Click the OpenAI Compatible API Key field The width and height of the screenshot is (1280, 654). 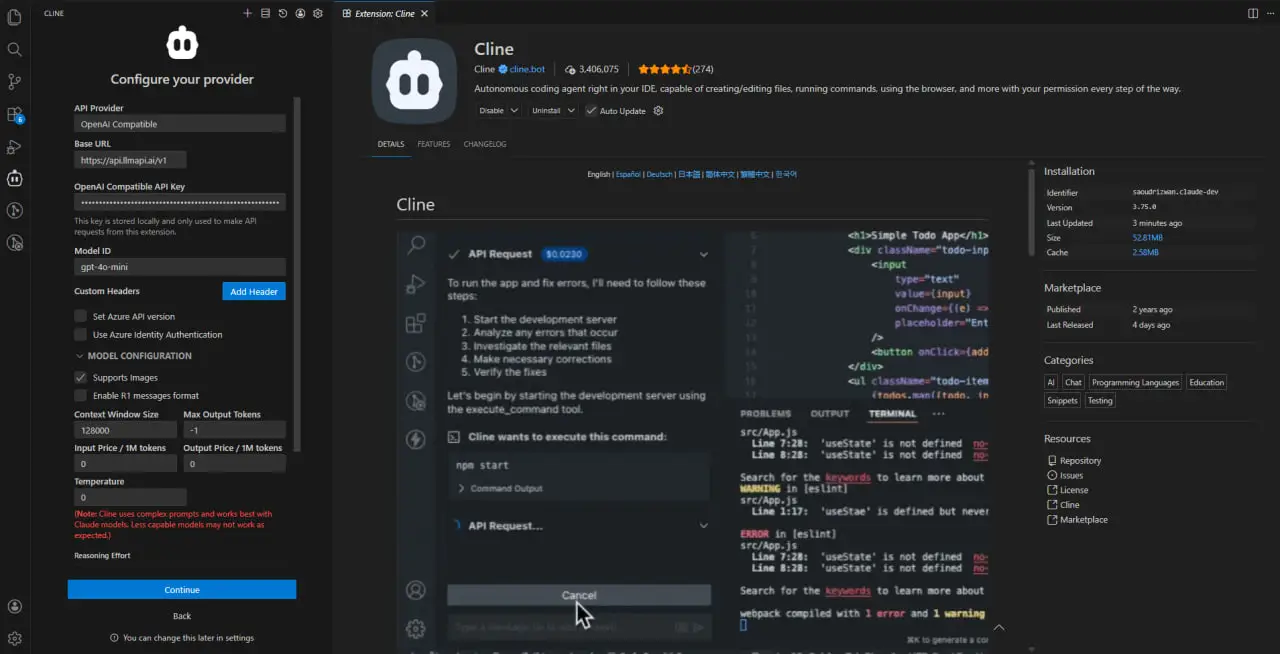[x=180, y=202]
